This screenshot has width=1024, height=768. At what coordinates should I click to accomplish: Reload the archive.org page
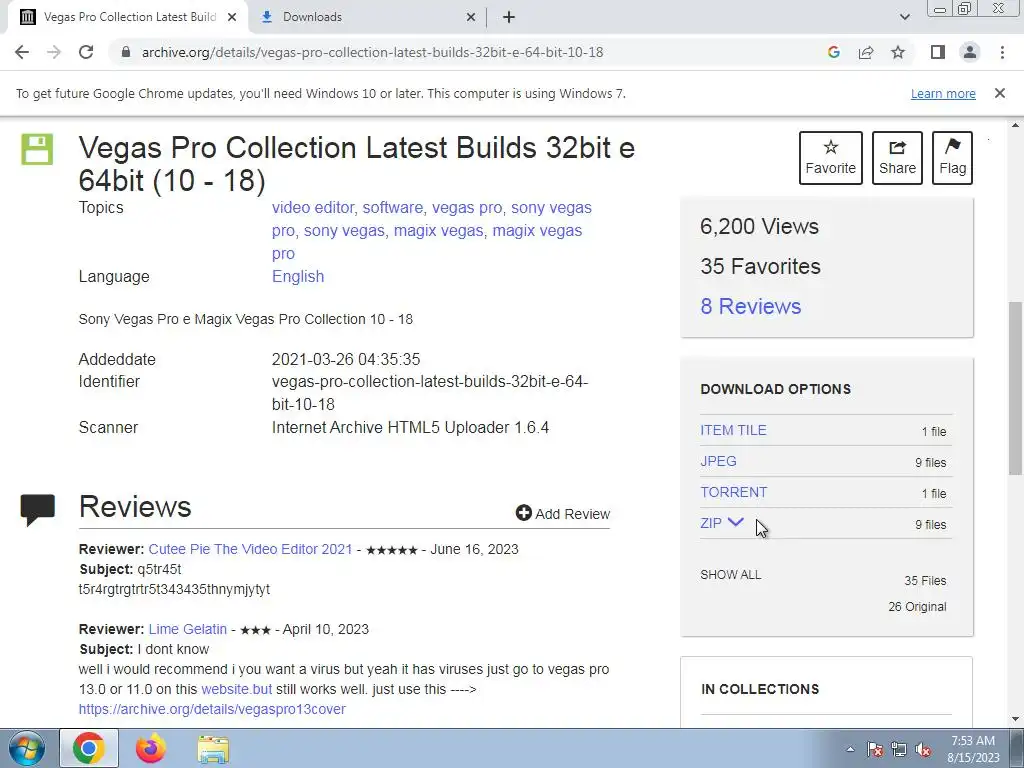click(86, 52)
